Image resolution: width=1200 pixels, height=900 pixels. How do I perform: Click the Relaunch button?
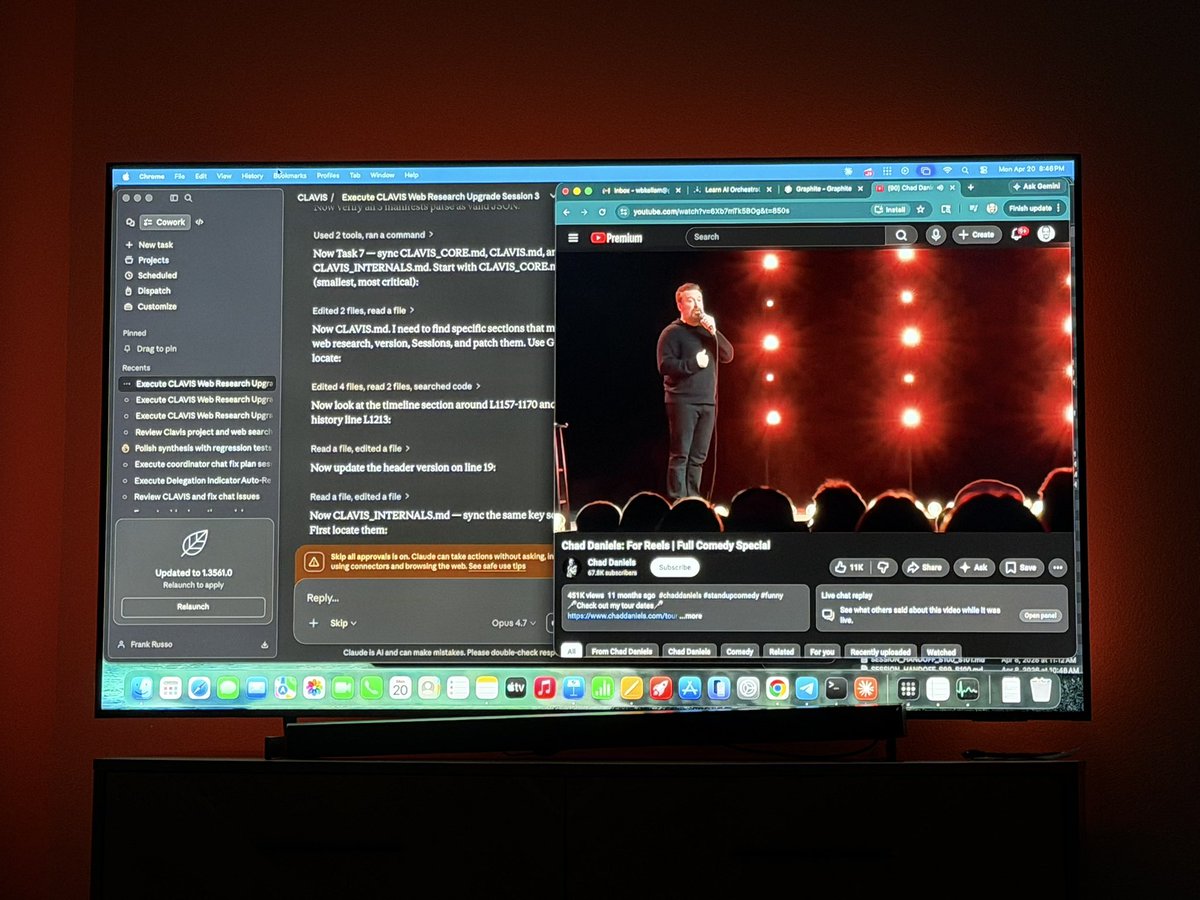(x=193, y=607)
